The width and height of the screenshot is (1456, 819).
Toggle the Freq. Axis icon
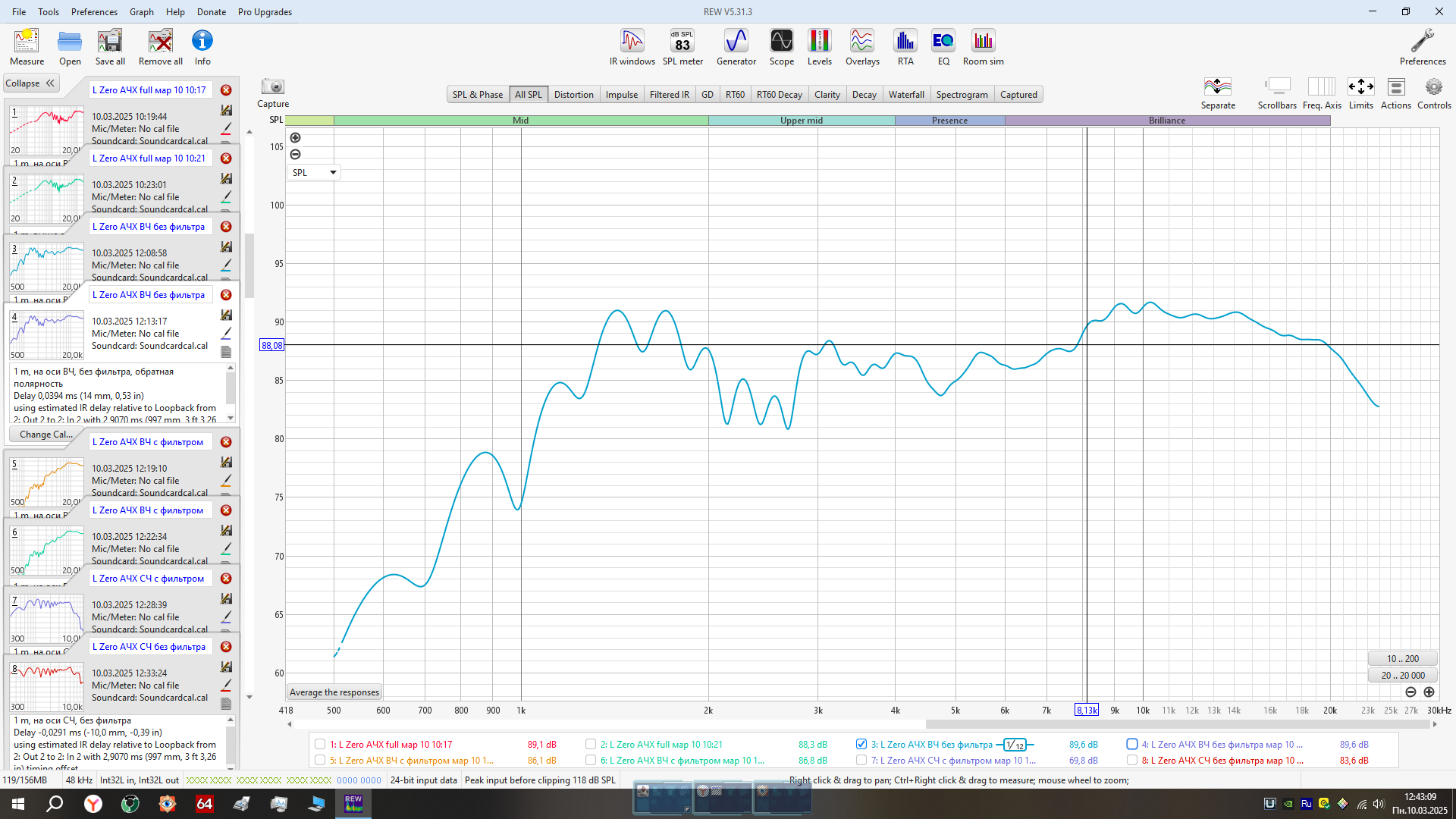pos(1322,93)
